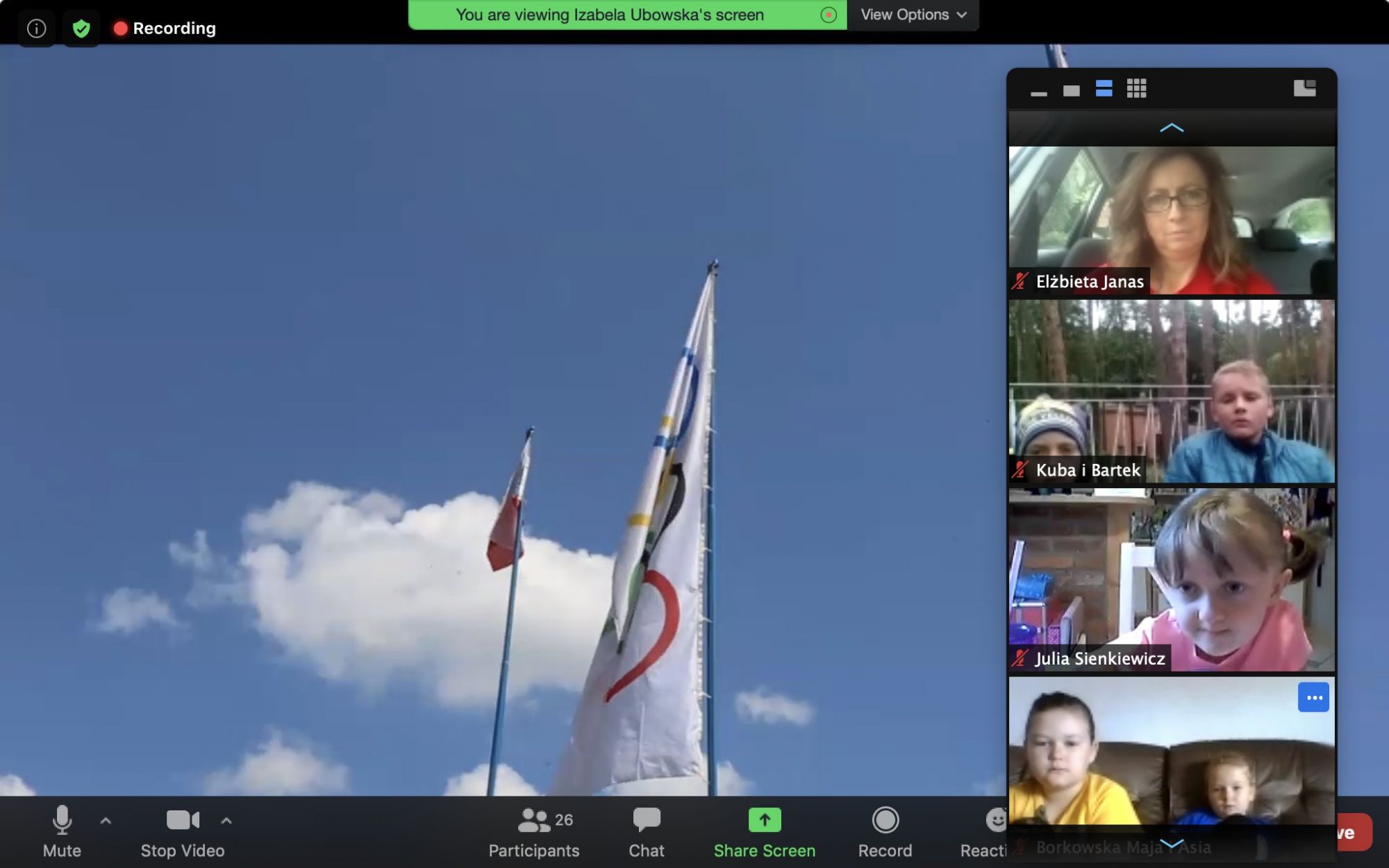Switch video panel to single speaker view

coord(1071,90)
